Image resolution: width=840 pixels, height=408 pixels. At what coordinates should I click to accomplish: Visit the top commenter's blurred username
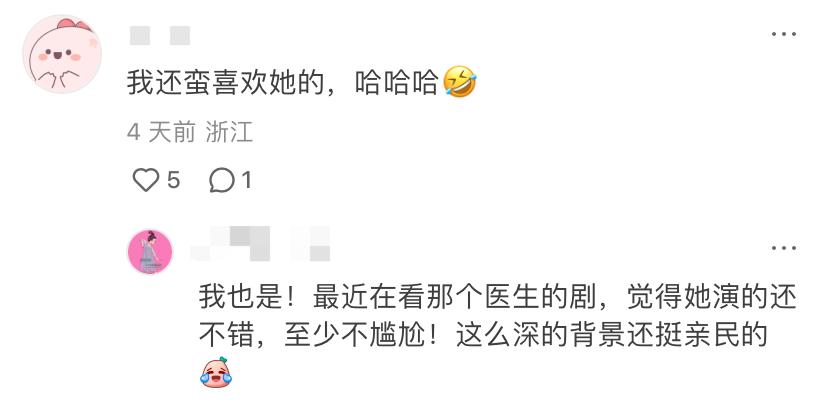click(160, 35)
